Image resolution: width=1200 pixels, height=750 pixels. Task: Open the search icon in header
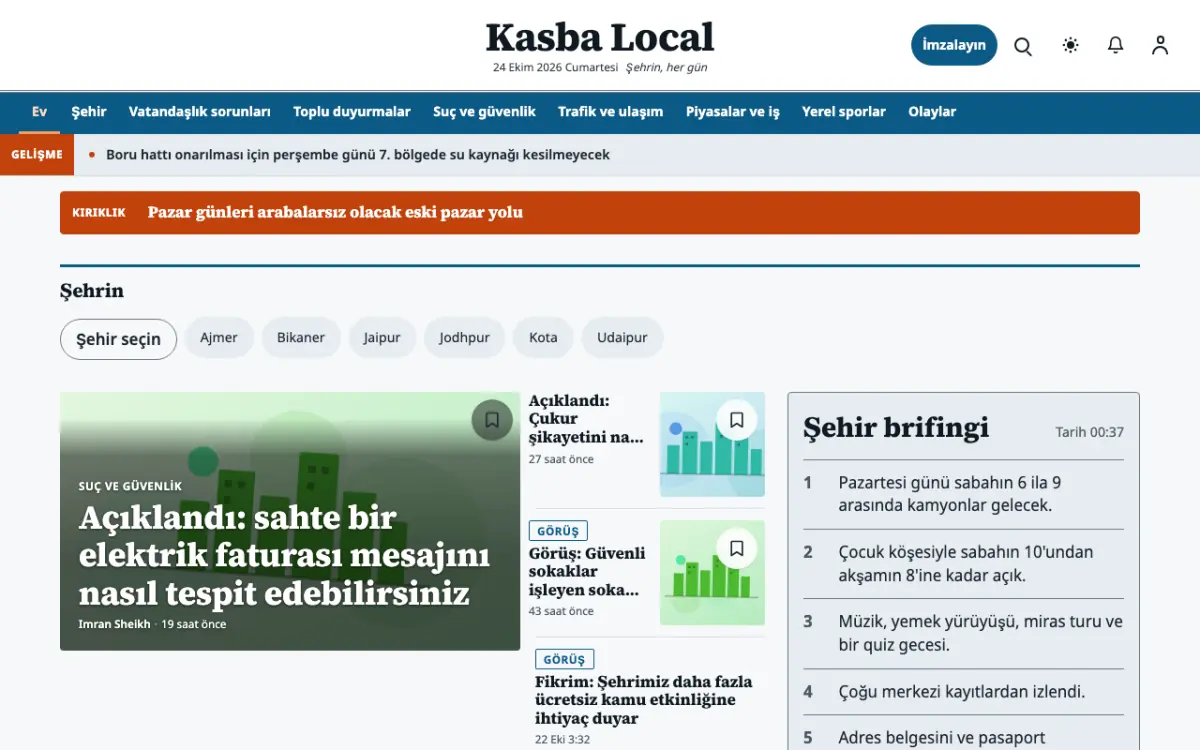coord(1023,46)
